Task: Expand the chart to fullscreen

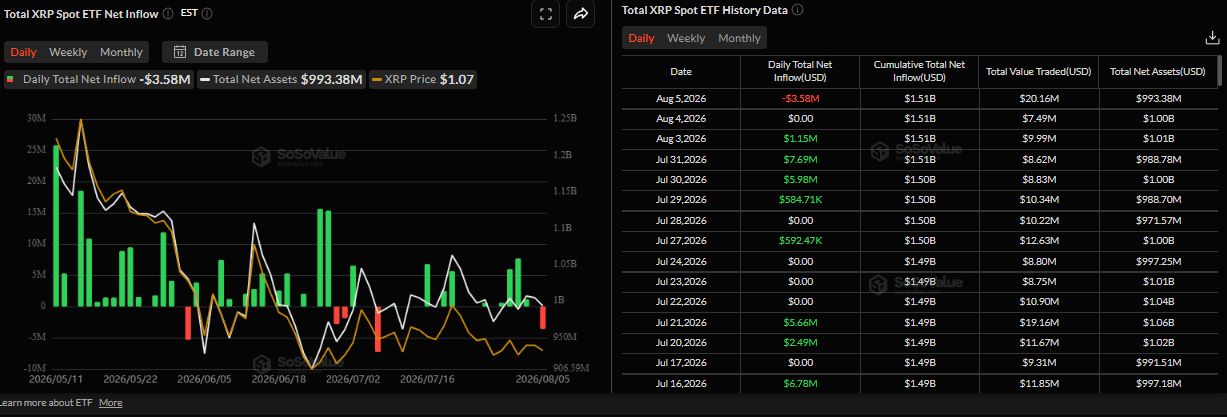Action: point(545,14)
